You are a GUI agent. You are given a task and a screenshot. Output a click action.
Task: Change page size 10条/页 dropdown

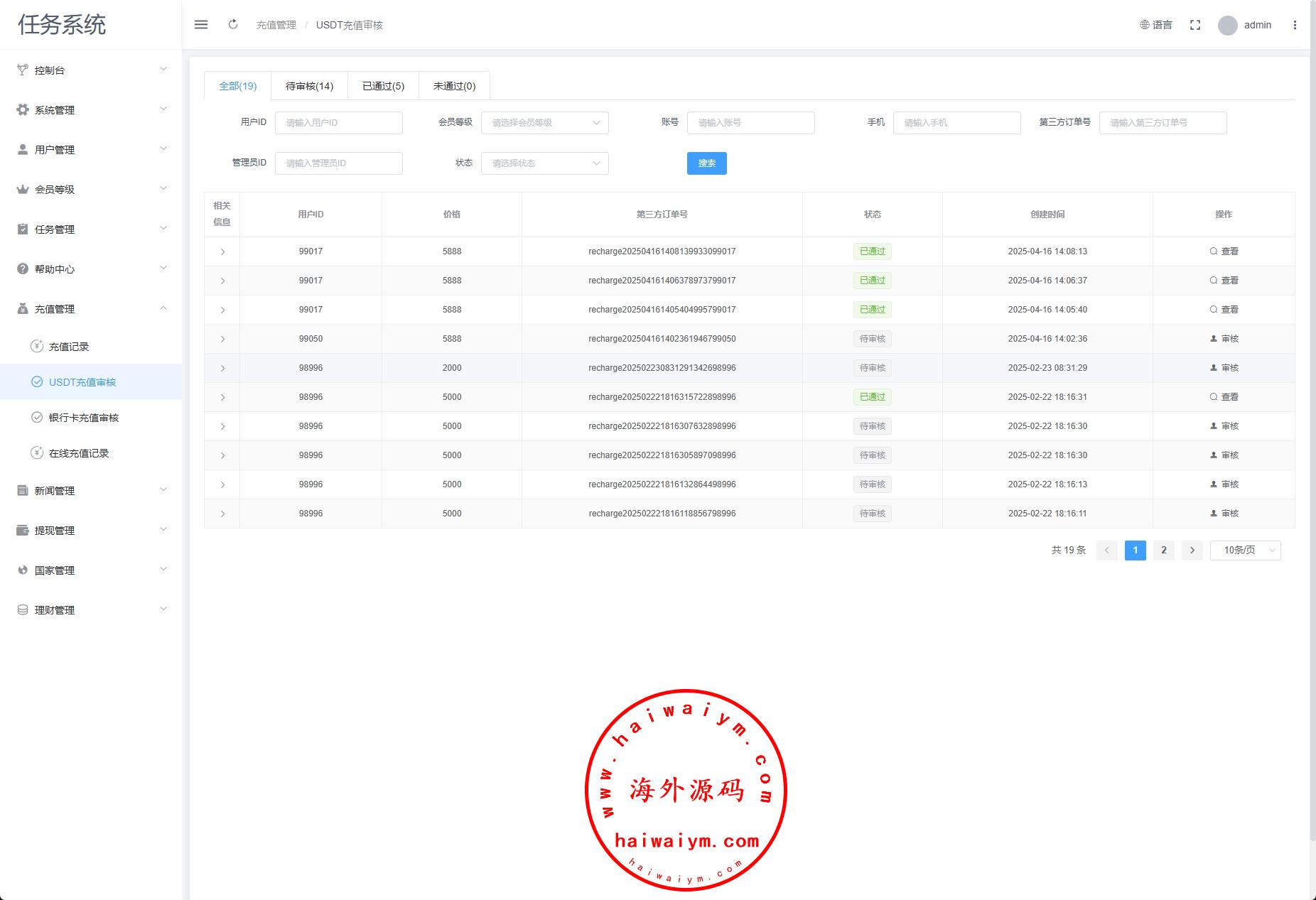pos(1245,551)
